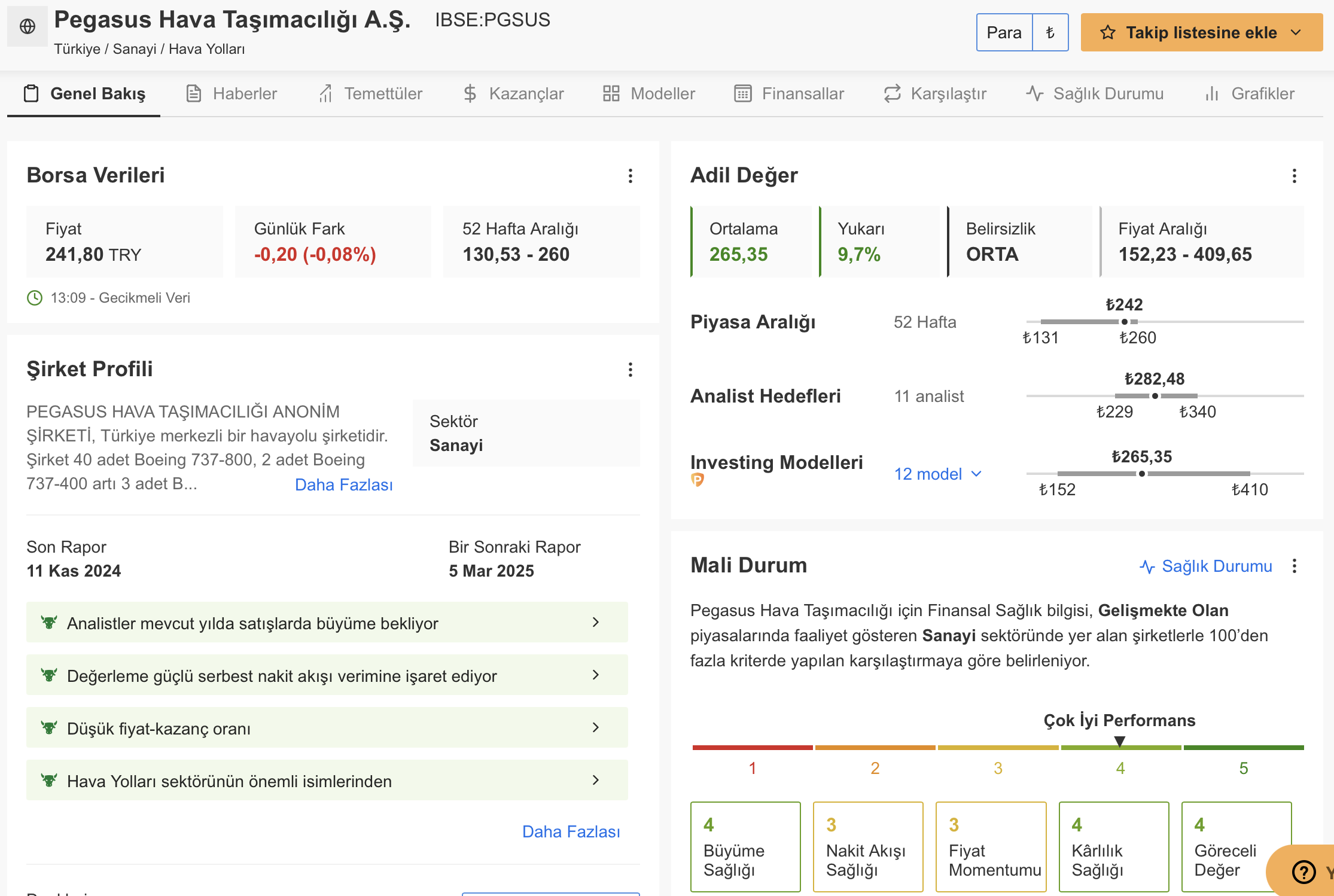Viewport: 1334px width, 896px height.
Task: Switch currency to Turkish lira symbol
Action: pyautogui.click(x=1050, y=32)
